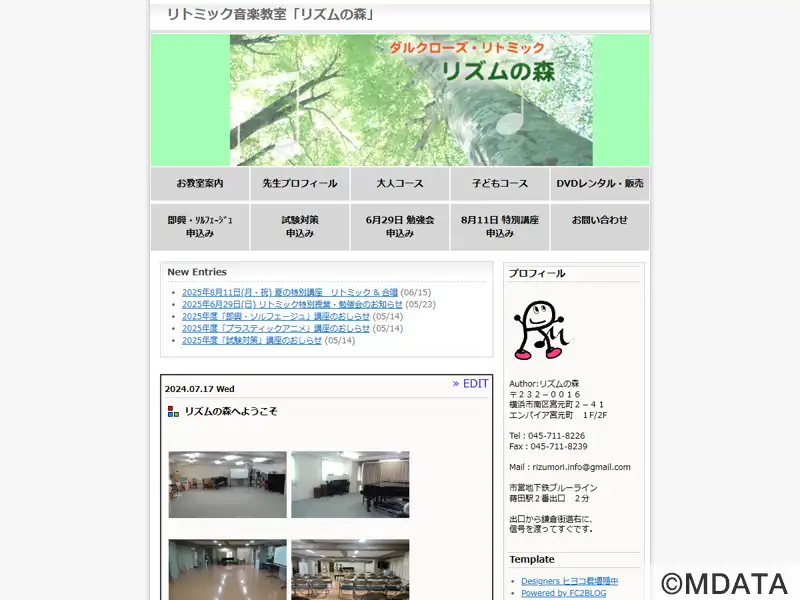
Task: Open 2025年度「プラスティックアニメ」講座 entry
Action: 276,329
